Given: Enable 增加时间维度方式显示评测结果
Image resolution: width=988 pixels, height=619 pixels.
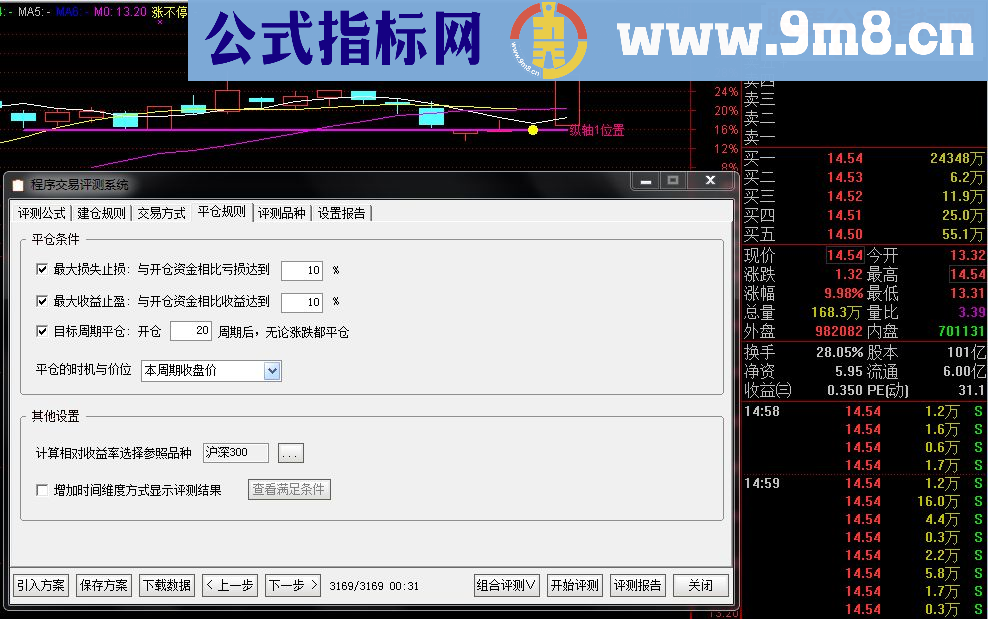Looking at the screenshot, I should coord(42,489).
